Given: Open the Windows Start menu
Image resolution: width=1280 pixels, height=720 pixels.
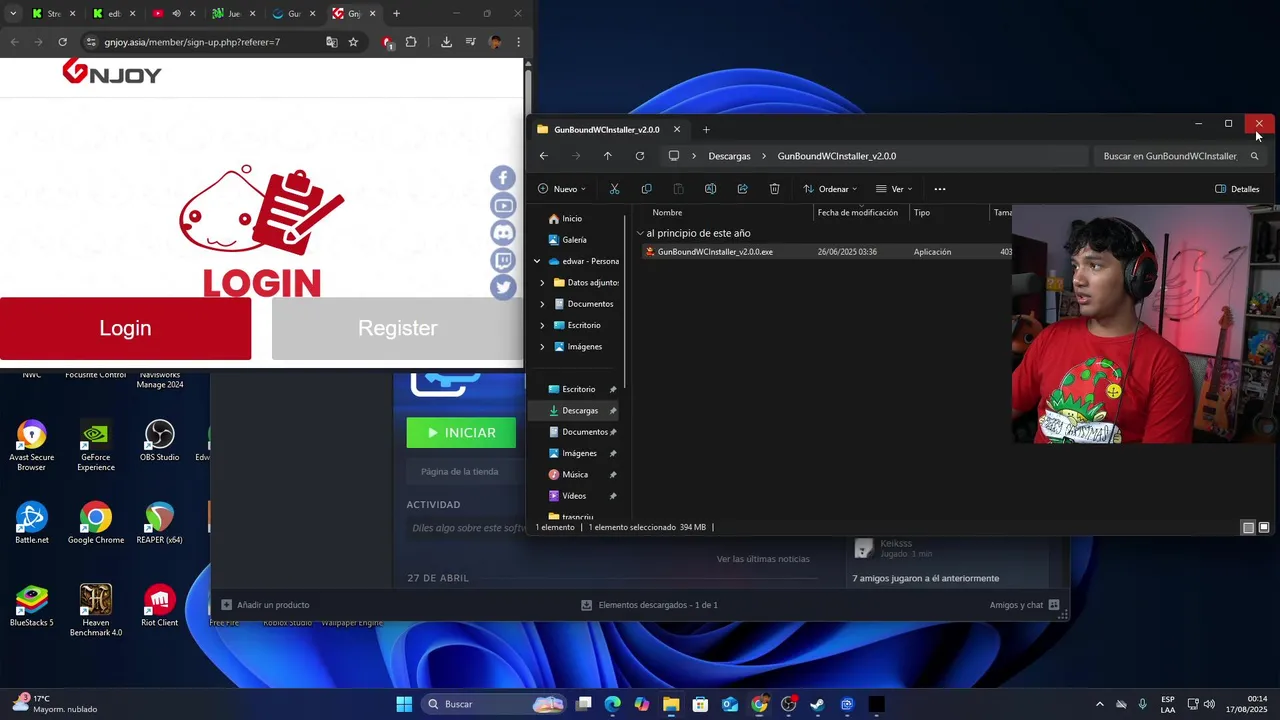Looking at the screenshot, I should click(x=404, y=704).
